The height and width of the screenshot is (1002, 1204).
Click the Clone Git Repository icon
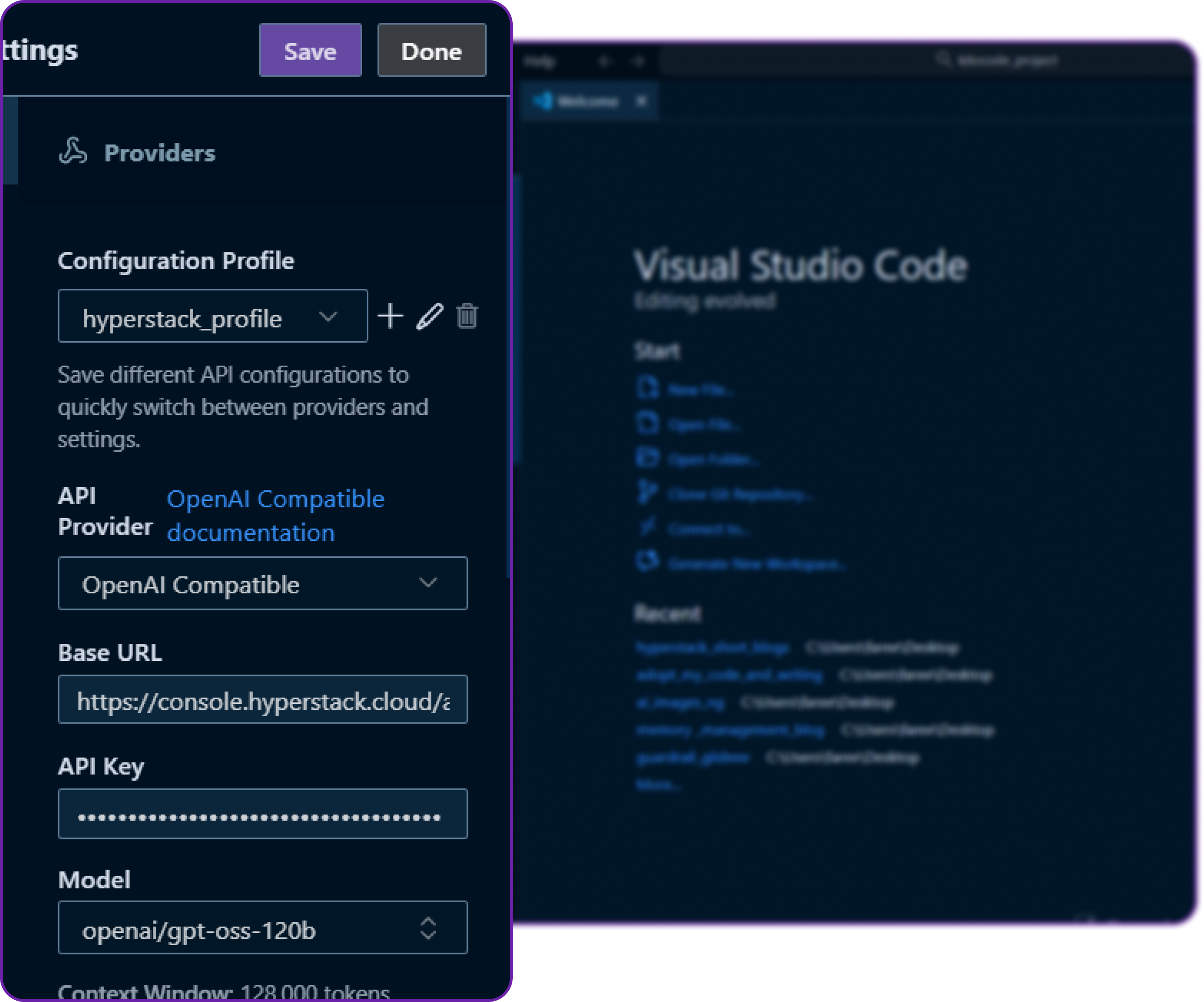[648, 493]
